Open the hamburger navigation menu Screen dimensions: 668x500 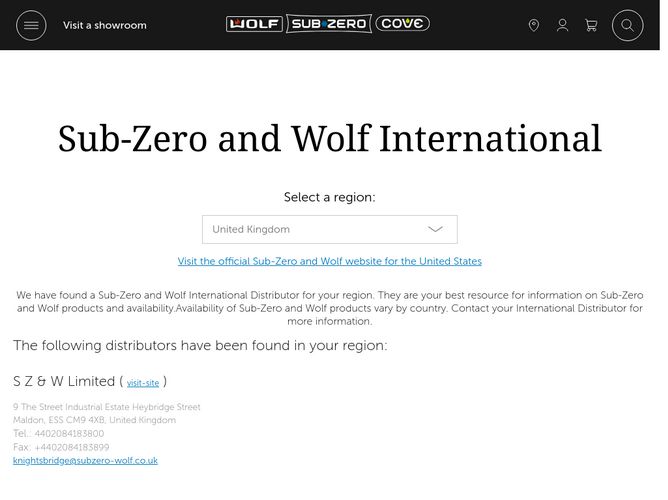click(31, 25)
